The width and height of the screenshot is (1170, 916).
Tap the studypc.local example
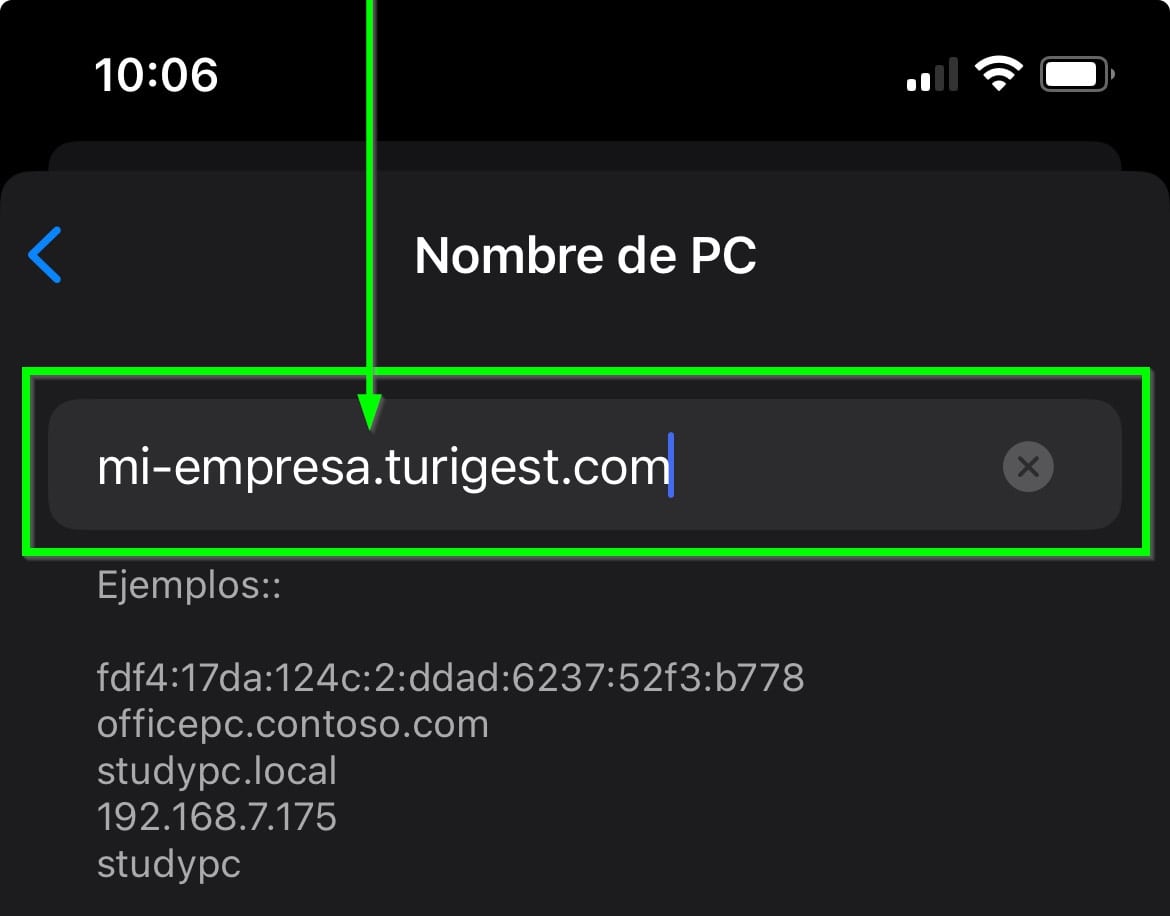[x=216, y=771]
